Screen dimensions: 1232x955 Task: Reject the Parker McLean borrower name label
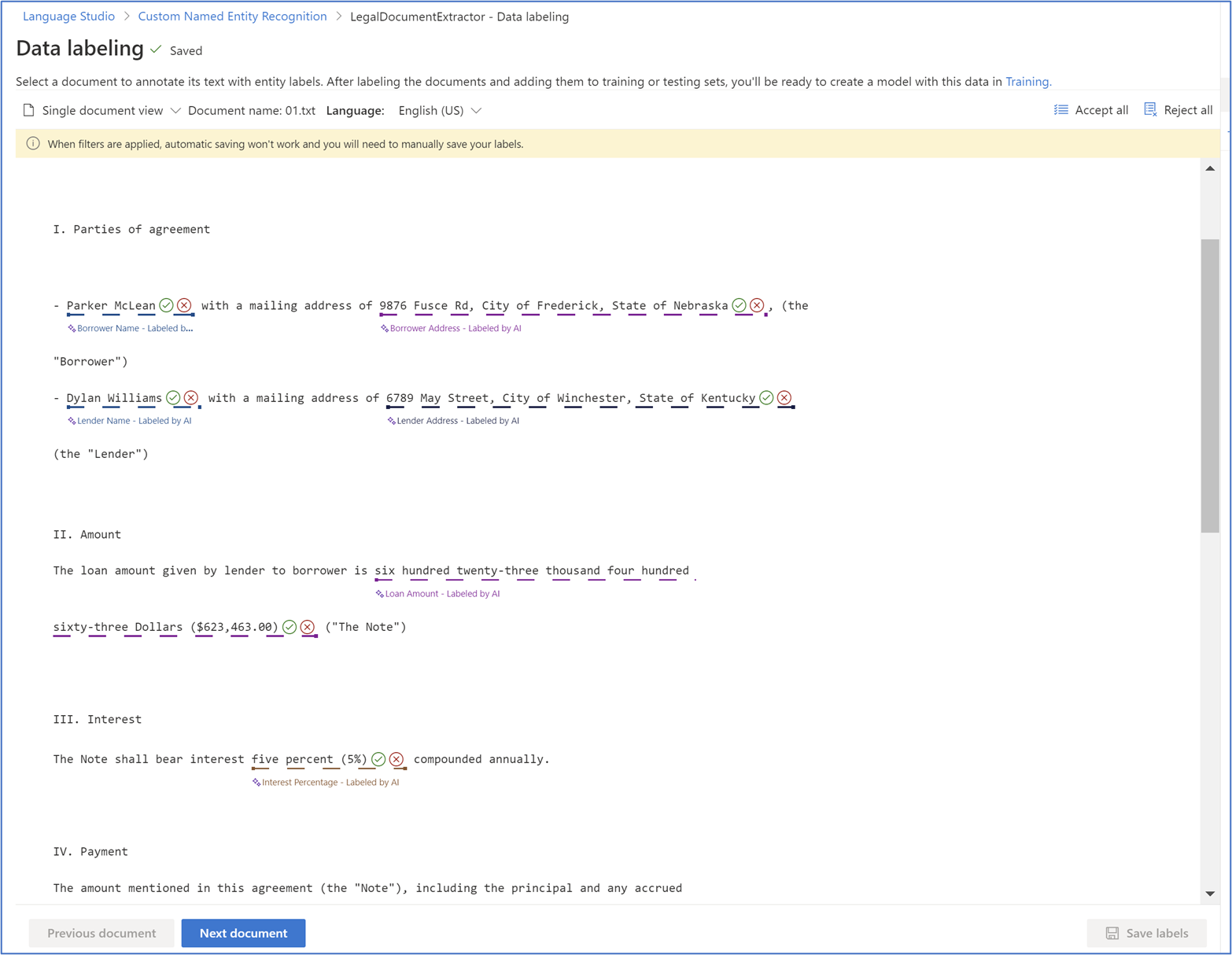(184, 305)
